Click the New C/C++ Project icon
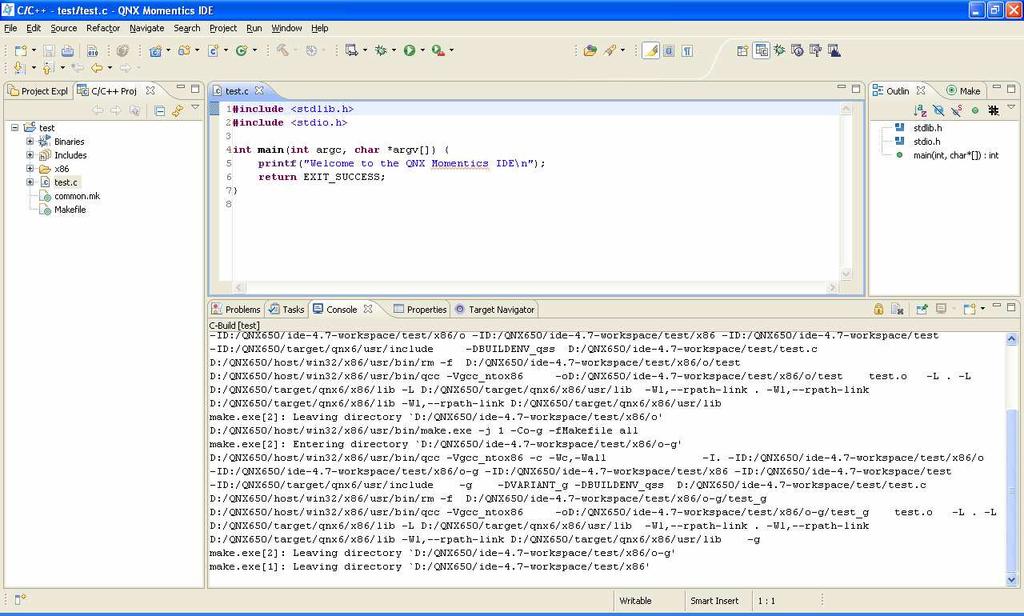 coord(155,51)
